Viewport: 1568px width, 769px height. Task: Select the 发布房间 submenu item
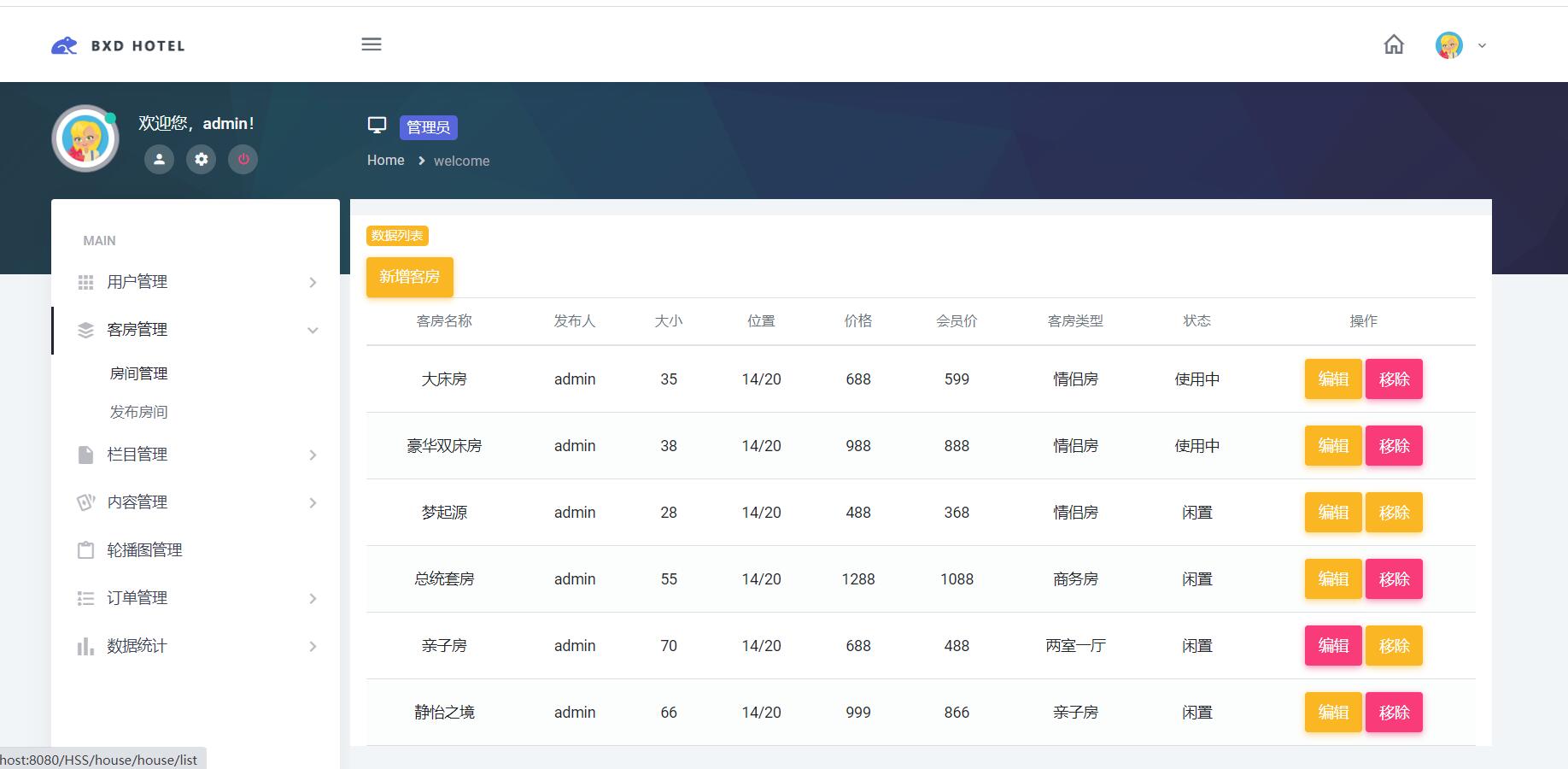tap(138, 412)
